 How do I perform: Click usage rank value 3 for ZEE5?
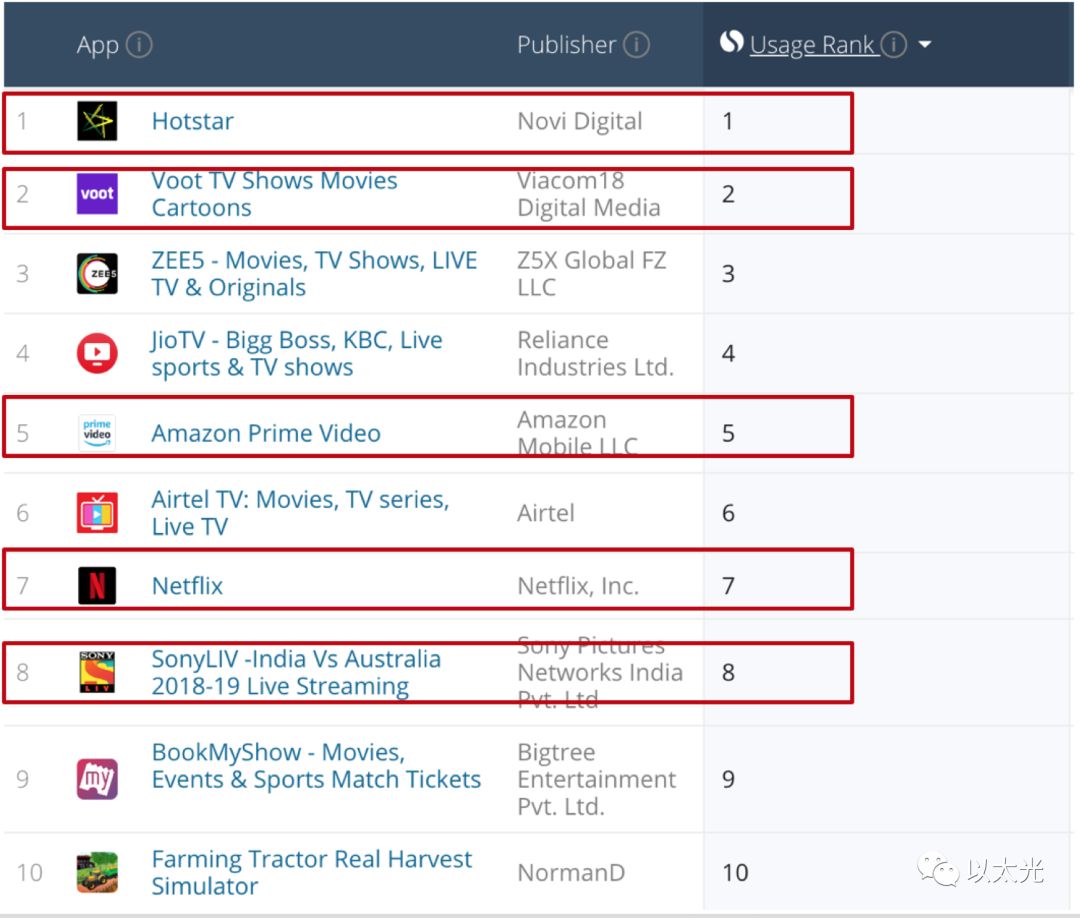coord(728,273)
